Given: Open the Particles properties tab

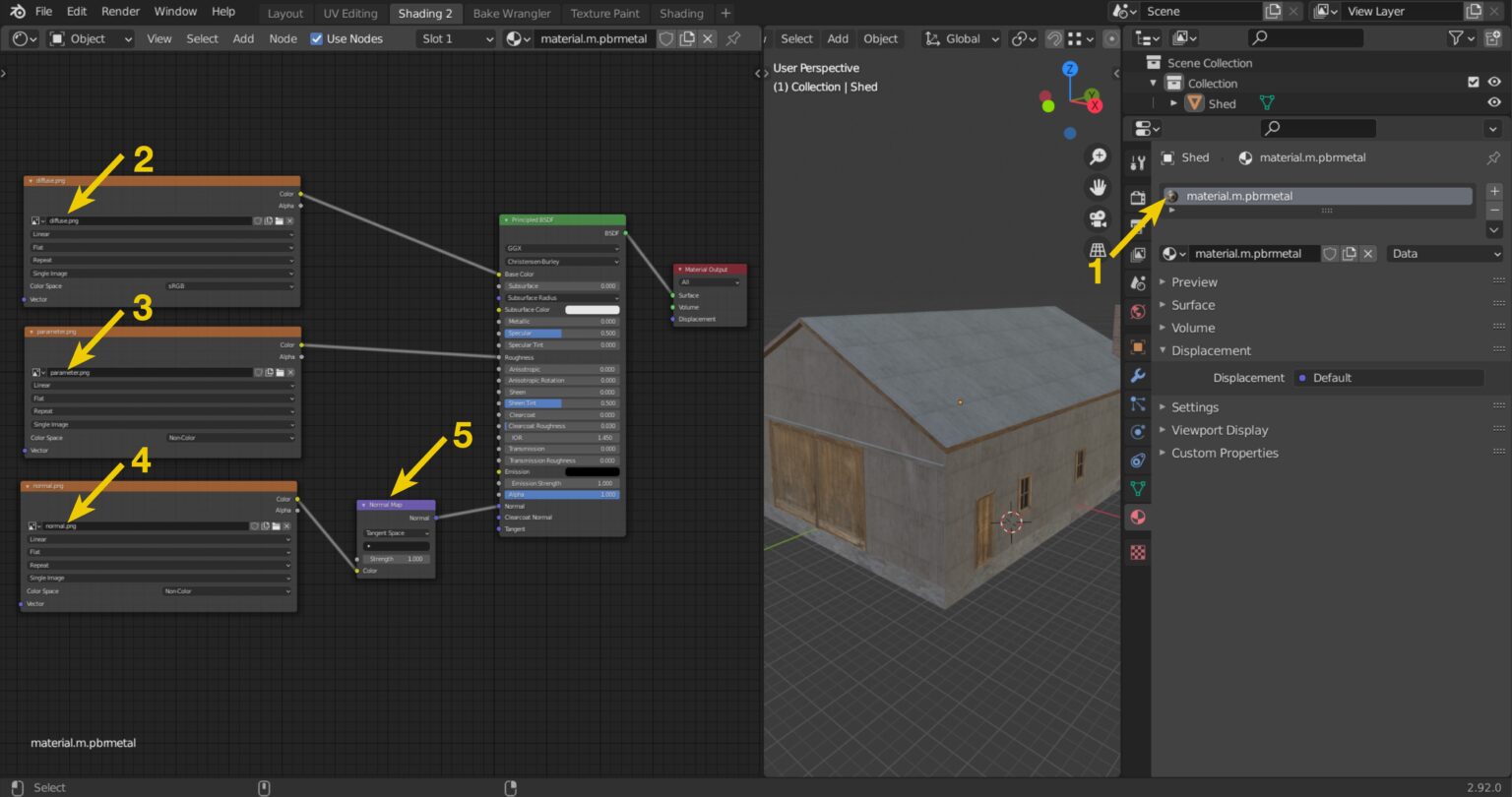Looking at the screenshot, I should (x=1138, y=403).
